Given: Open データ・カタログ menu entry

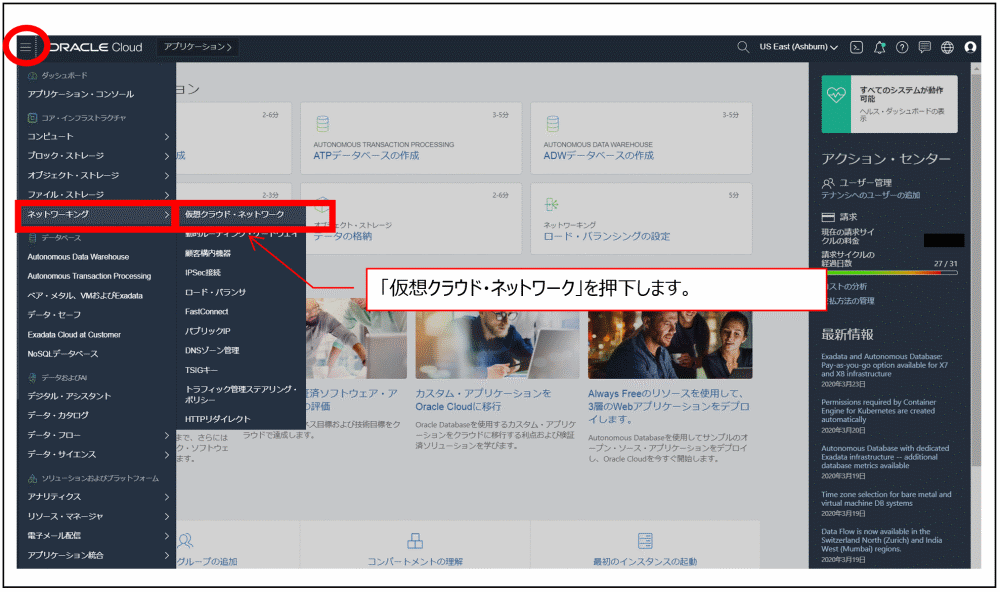Looking at the screenshot, I should click(58, 415).
